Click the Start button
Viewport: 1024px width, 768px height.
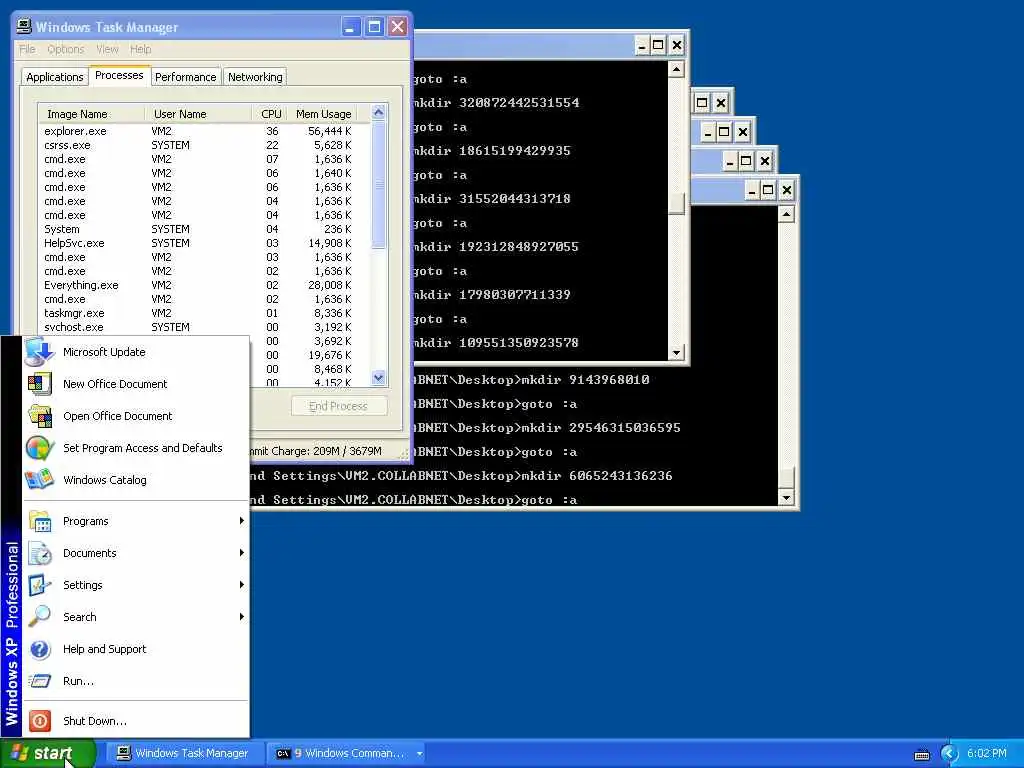(x=47, y=754)
